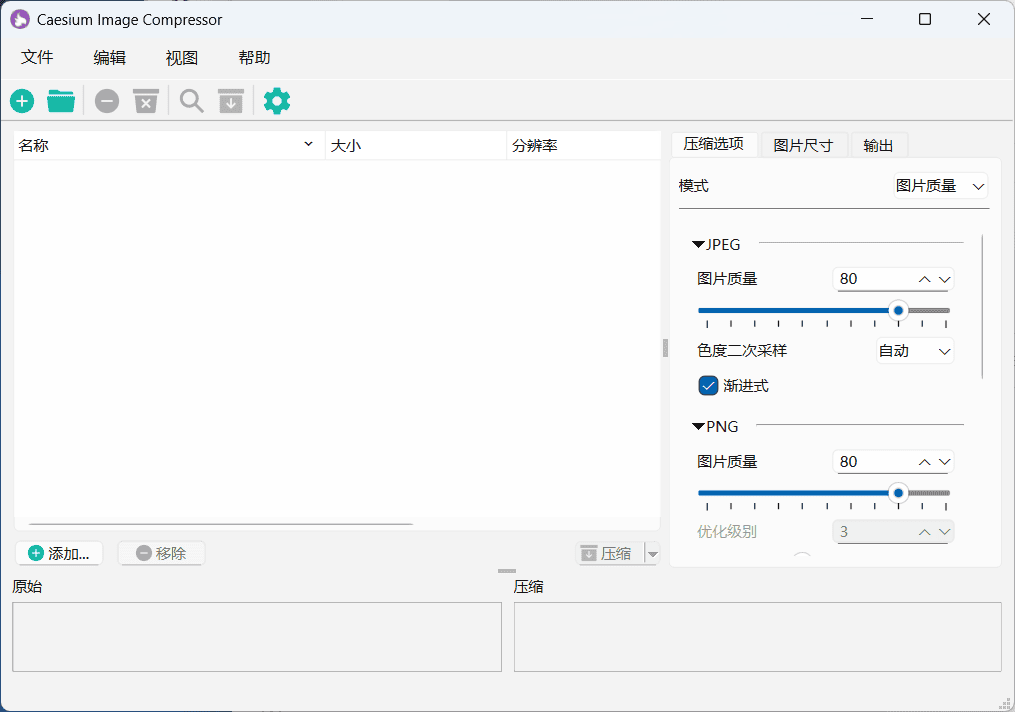The image size is (1015, 712).
Task: Click the sort chevron in 名称 column header
Action: (309, 144)
